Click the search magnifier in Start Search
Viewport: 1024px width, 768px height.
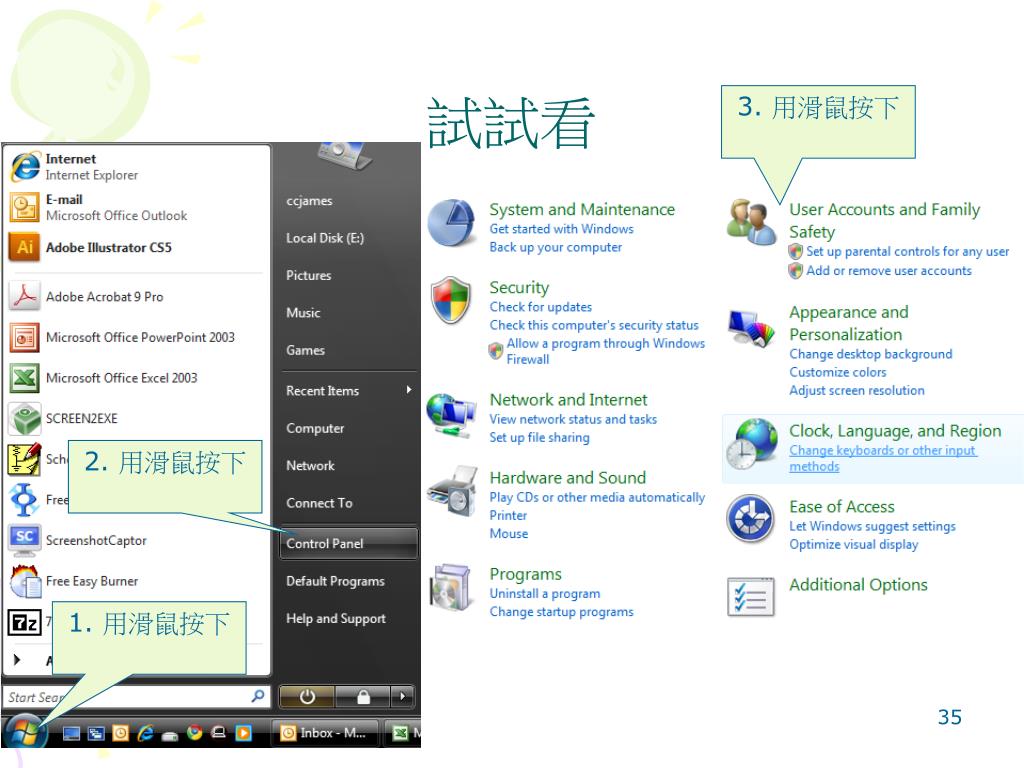[258, 696]
